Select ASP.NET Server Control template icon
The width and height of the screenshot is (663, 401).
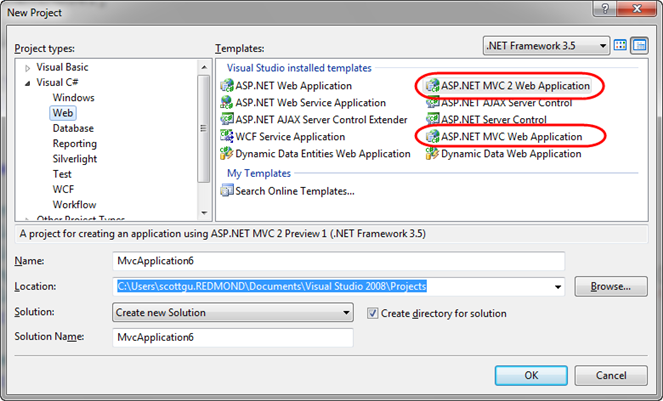coord(433,120)
